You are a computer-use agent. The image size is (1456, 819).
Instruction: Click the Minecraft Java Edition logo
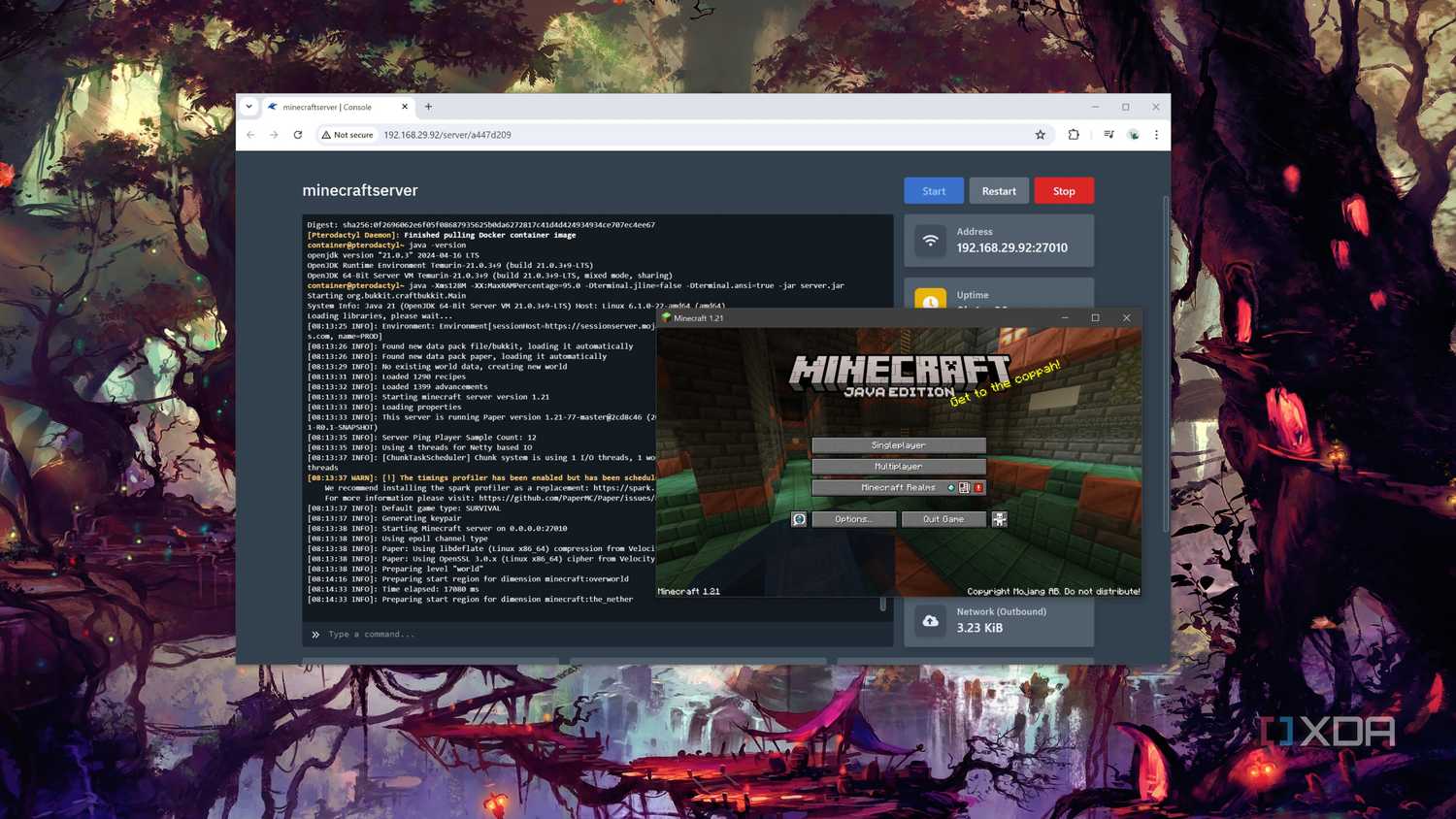coord(899,377)
